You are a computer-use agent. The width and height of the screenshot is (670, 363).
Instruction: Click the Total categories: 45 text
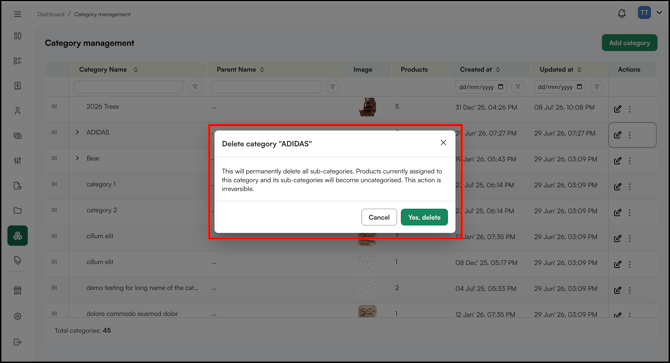pyautogui.click(x=82, y=331)
